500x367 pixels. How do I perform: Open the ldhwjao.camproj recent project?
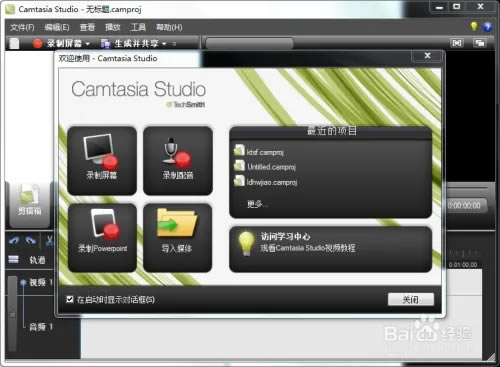point(266,181)
